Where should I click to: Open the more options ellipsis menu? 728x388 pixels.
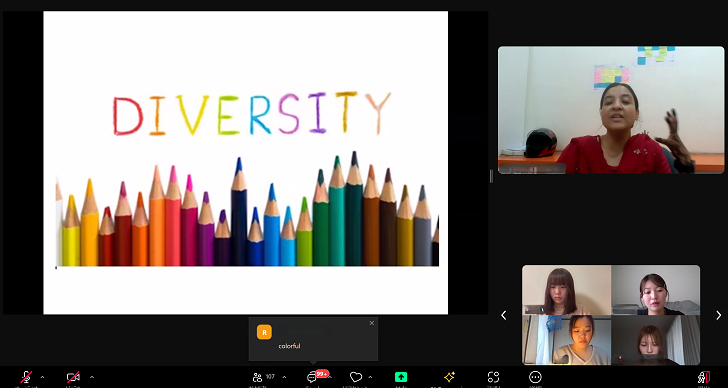click(535, 377)
